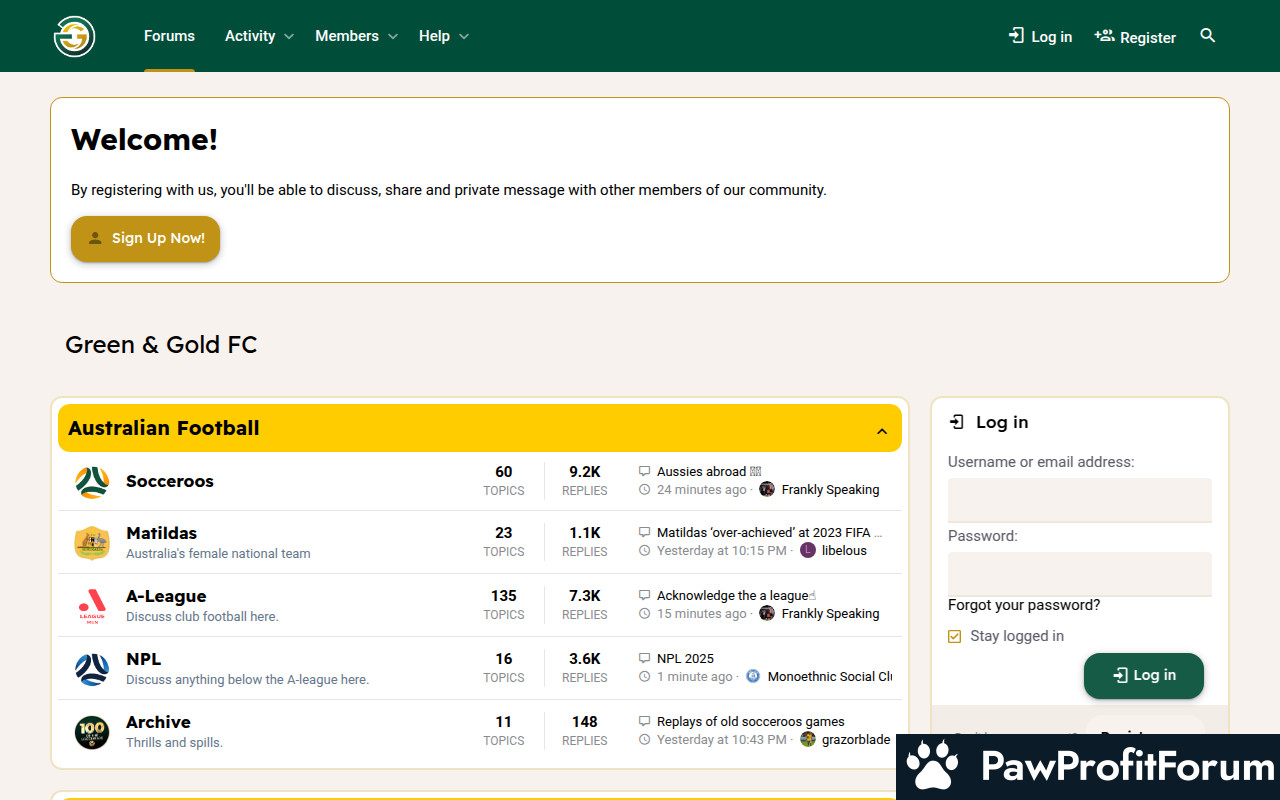Image resolution: width=1280 pixels, height=800 pixels.
Task: Click the Green & Gold FC site logo
Action: [x=74, y=37]
